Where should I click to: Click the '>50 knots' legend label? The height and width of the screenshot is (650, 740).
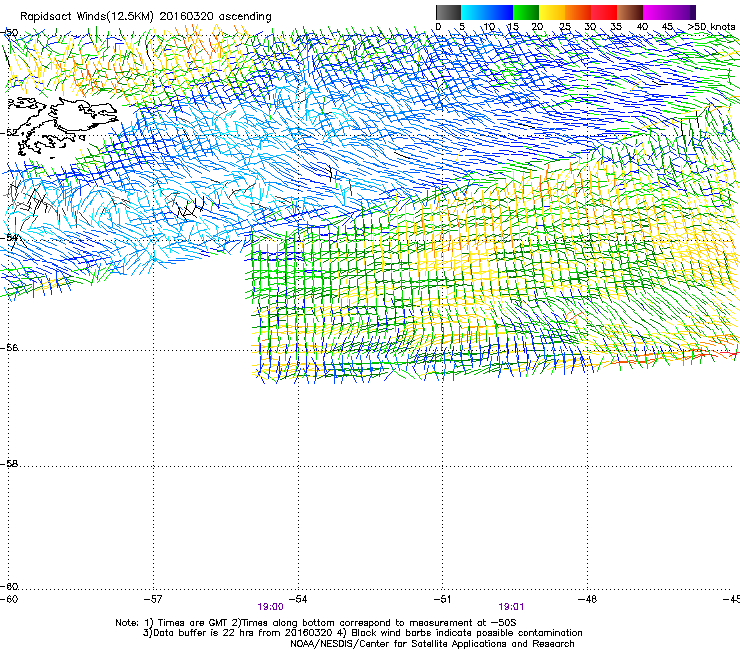[712, 27]
